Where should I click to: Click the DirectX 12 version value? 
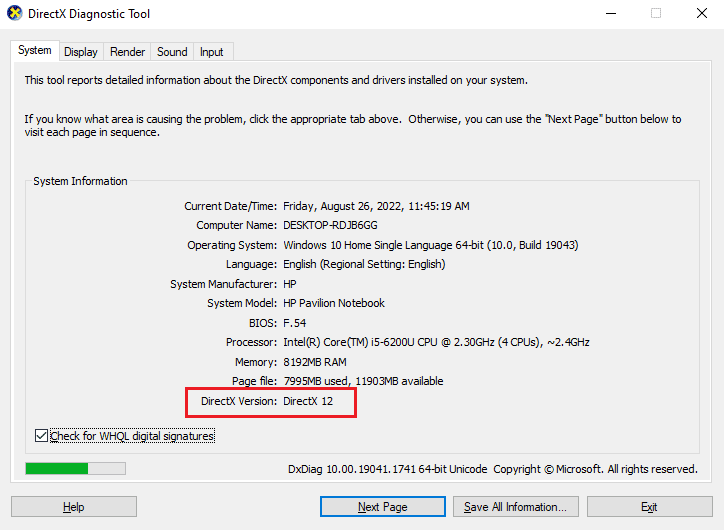click(x=308, y=401)
